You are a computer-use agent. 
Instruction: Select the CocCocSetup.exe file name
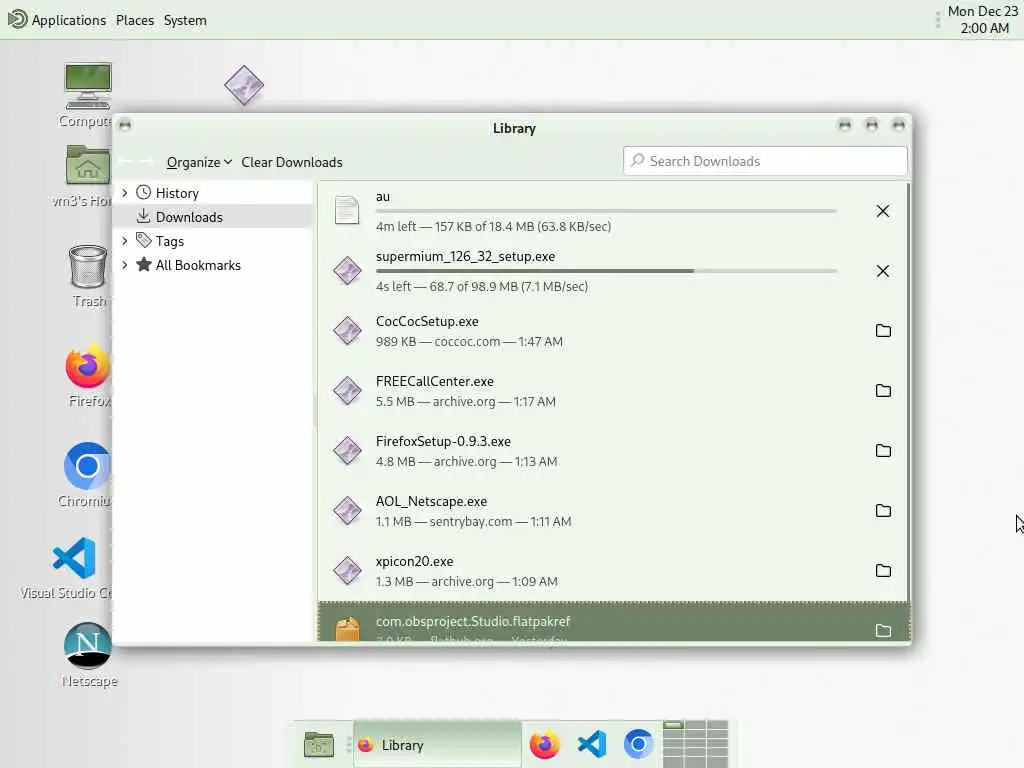427,321
